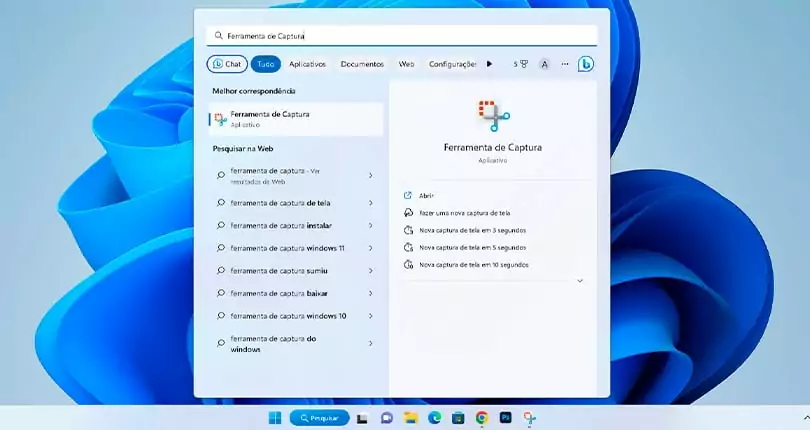Open suggestion ferramenta de captura windows 11
This screenshot has width=810, height=430.
click(296, 248)
